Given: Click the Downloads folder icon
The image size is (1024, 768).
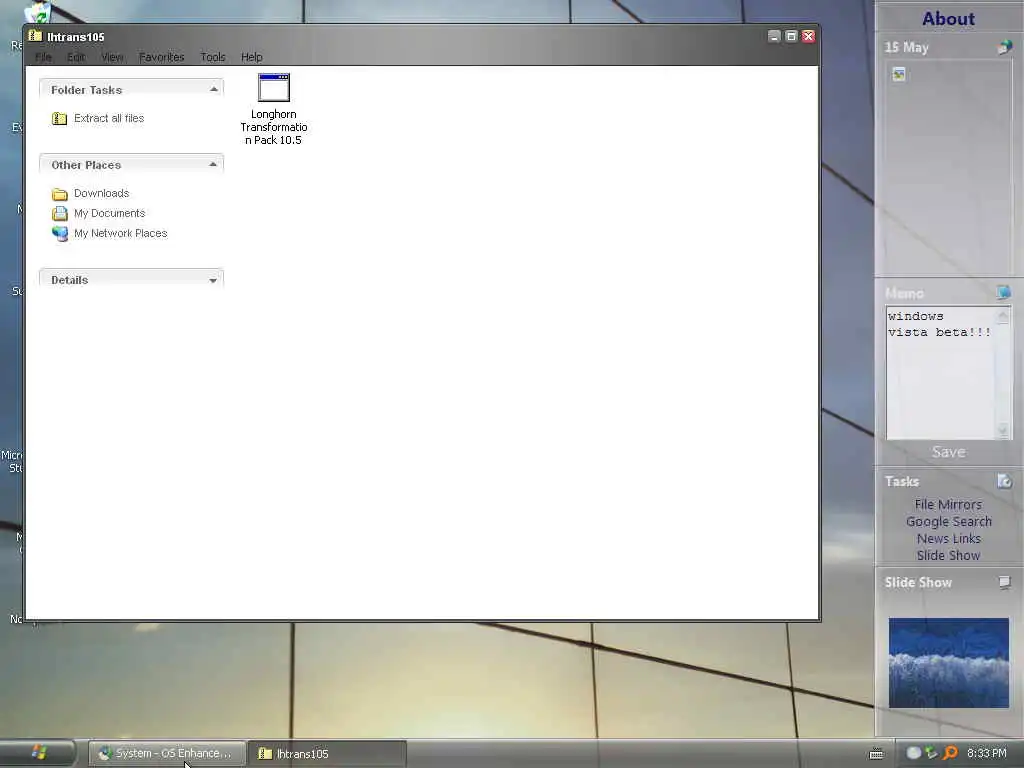Looking at the screenshot, I should click(59, 193).
